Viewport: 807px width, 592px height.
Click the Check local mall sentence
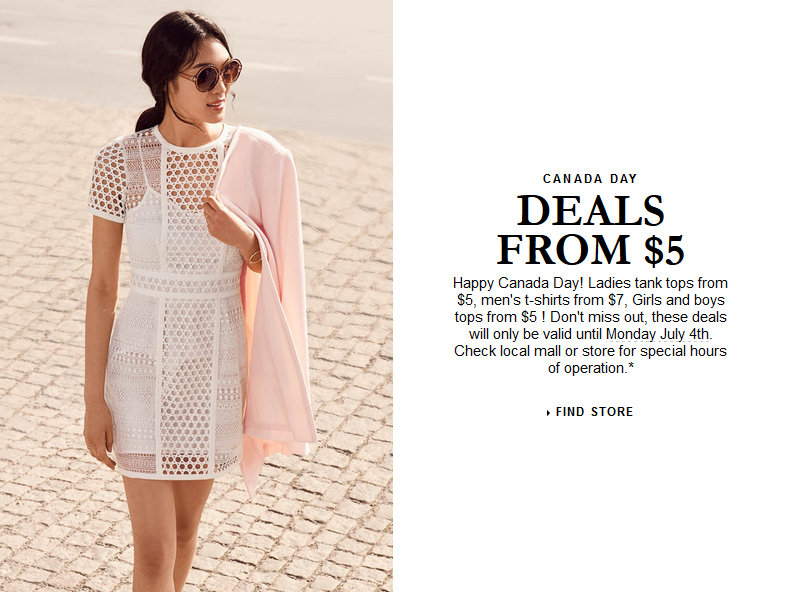590,359
